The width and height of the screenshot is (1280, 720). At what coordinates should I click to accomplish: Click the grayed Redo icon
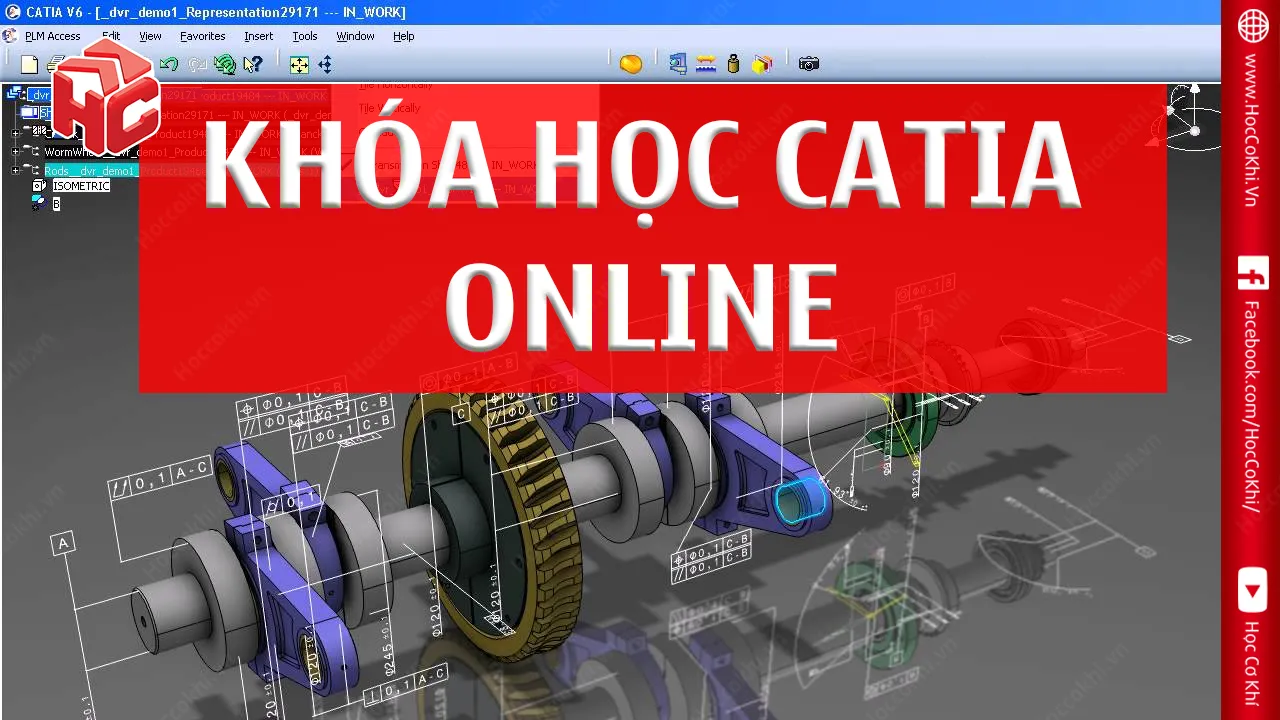197,65
